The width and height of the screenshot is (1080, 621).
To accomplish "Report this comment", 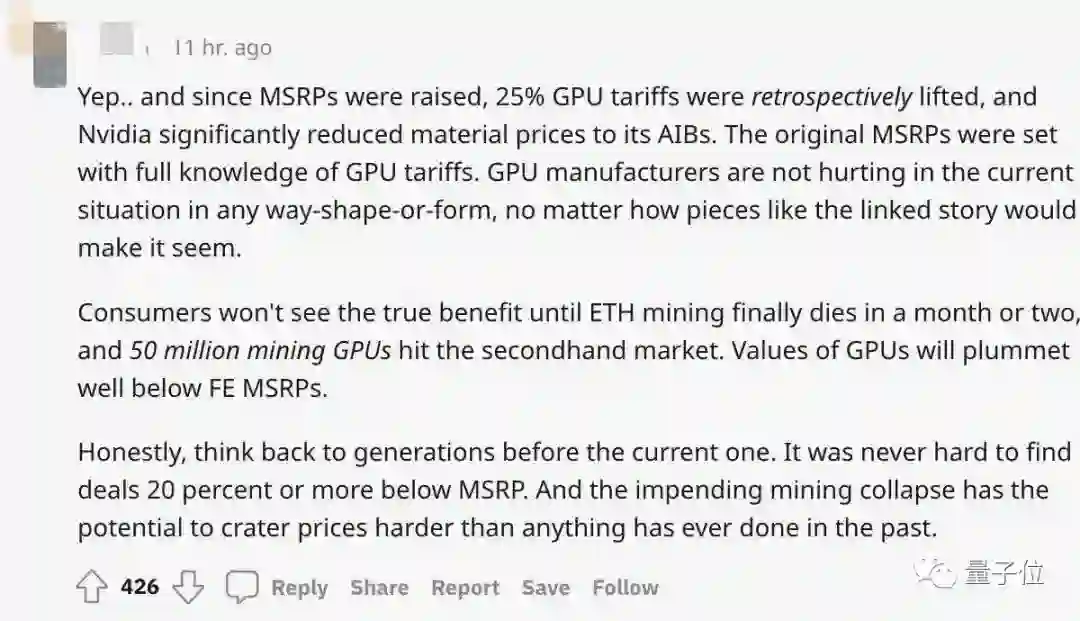I will click(465, 588).
